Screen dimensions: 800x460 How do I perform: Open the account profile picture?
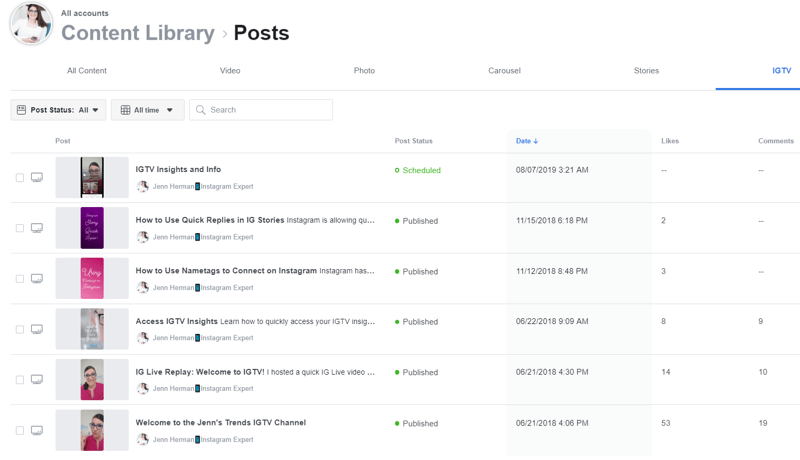coord(32,23)
